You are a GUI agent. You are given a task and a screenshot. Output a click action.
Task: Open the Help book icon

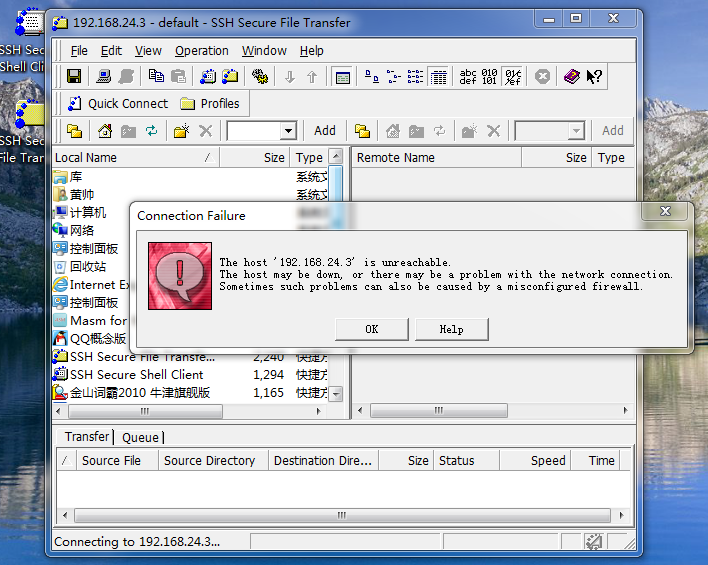(x=572, y=76)
